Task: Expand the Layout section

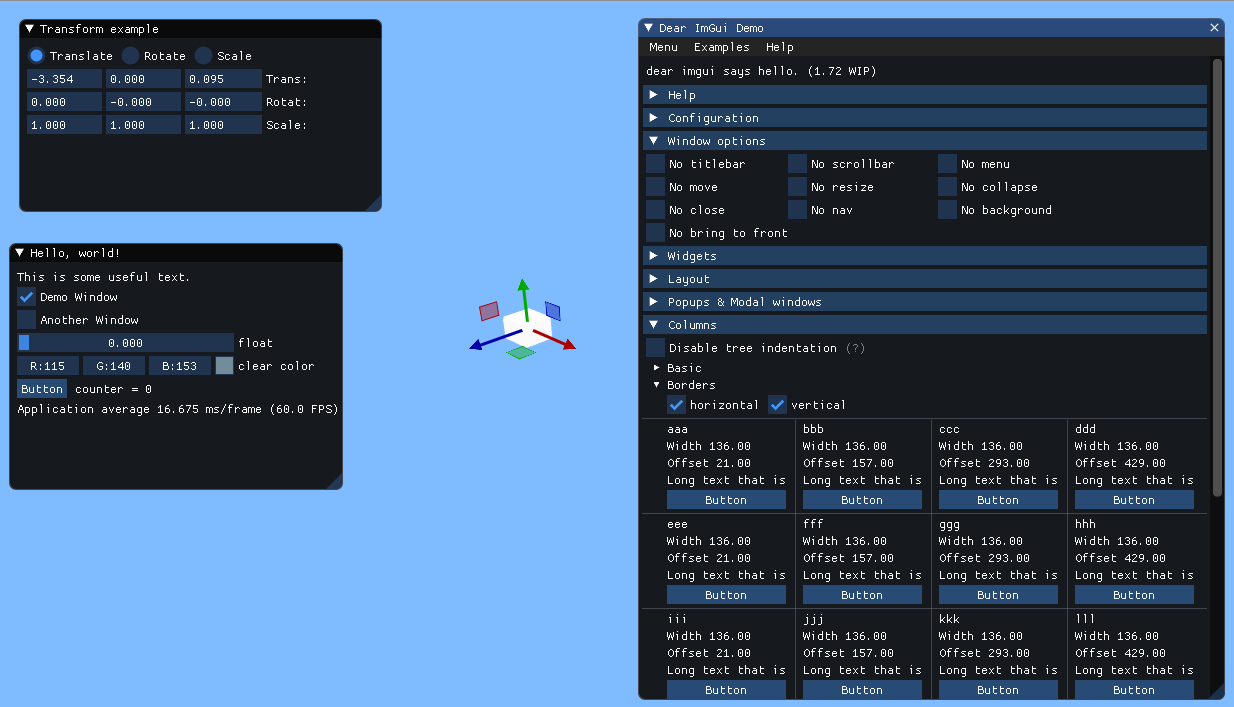Action: coord(925,279)
